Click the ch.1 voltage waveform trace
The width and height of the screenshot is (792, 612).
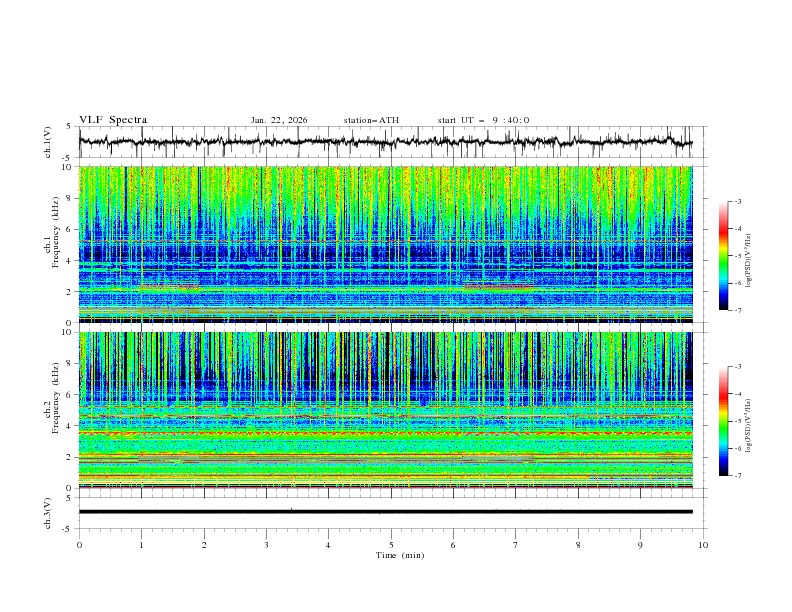(385, 142)
